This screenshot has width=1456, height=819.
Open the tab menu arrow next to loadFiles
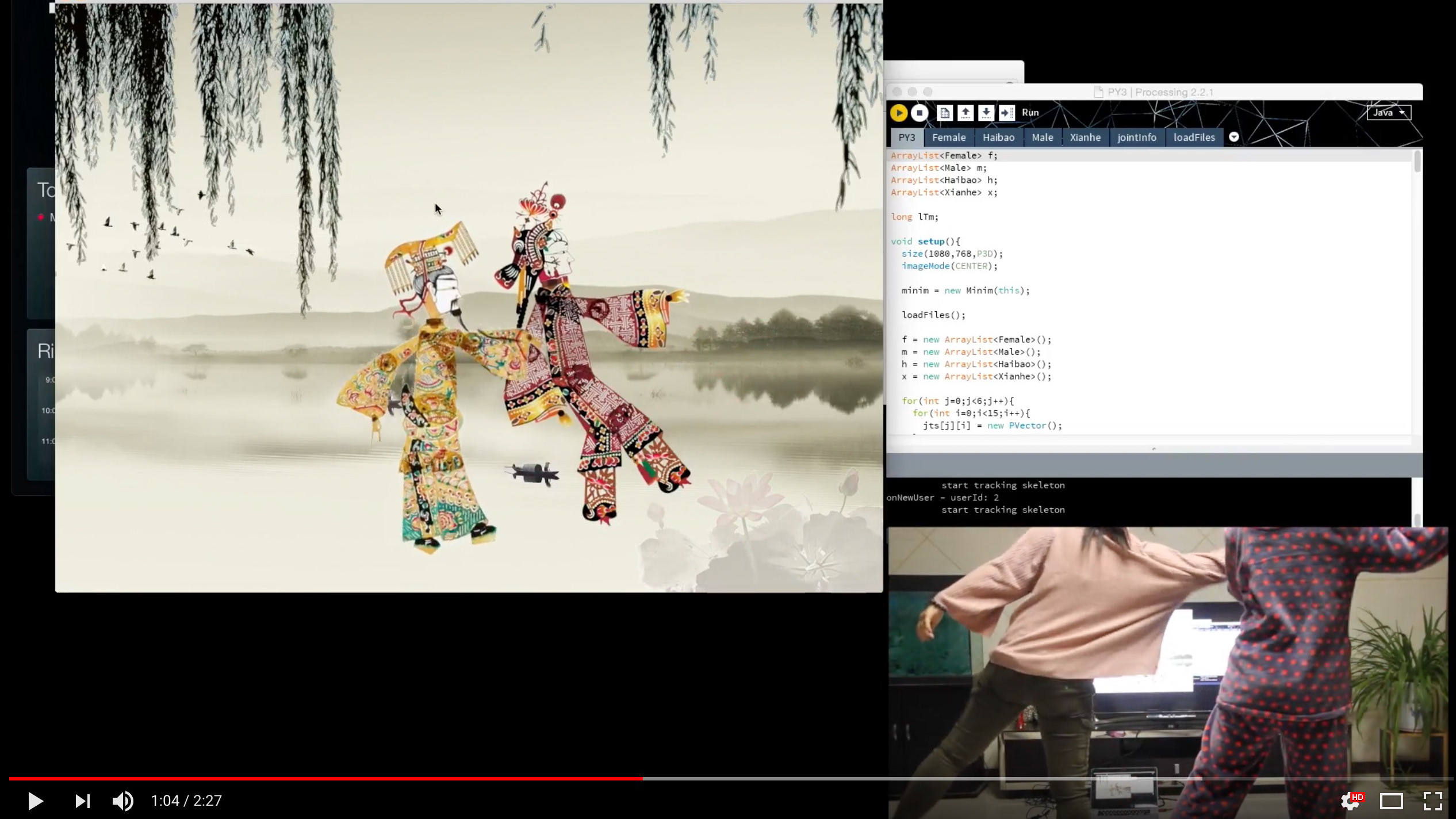(1233, 137)
